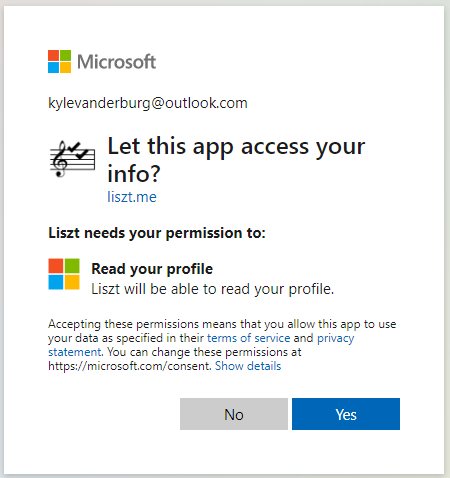
Task: Click the Microsoft icon beside Read your profile
Action: click(x=64, y=274)
